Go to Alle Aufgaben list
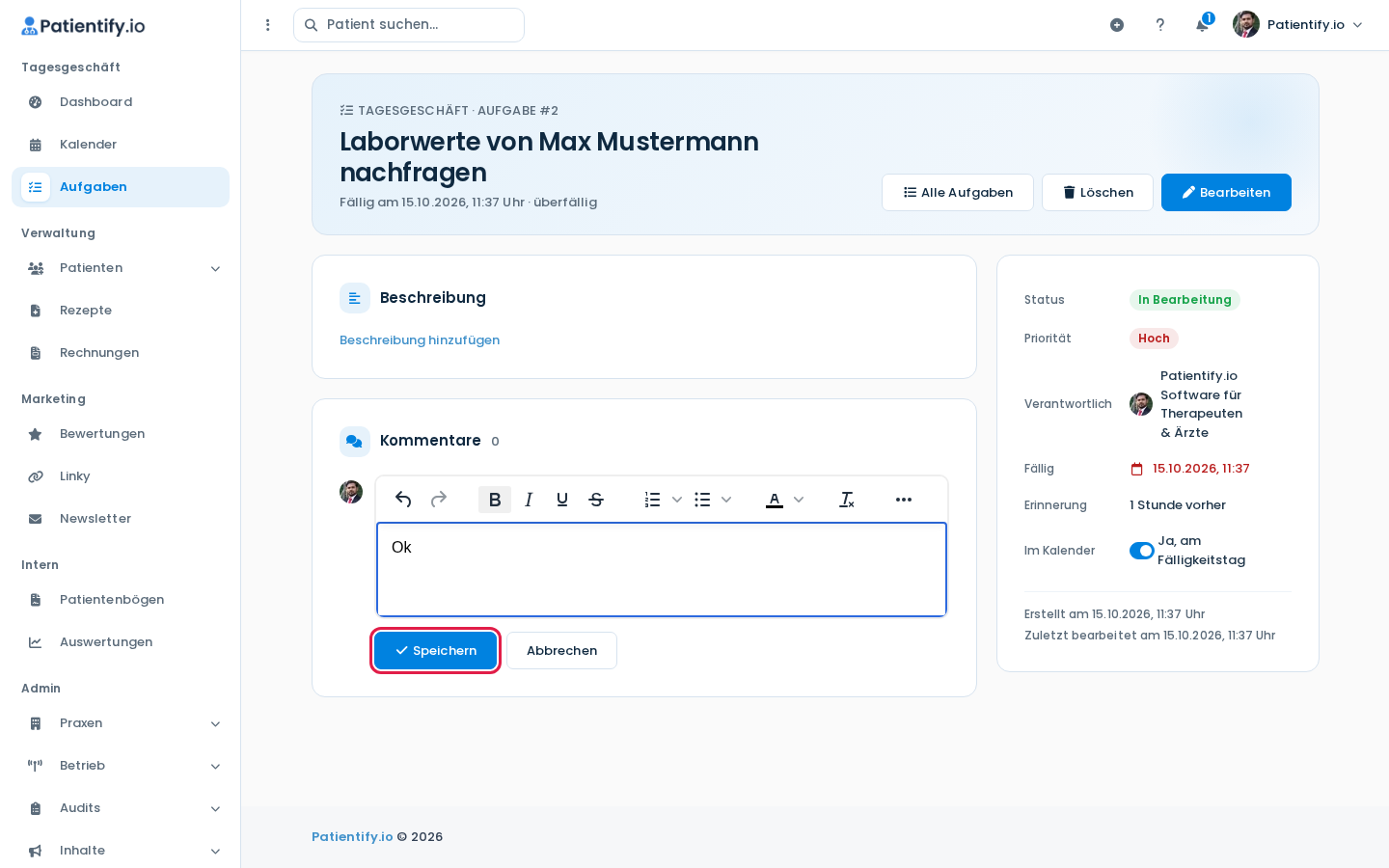The height and width of the screenshot is (868, 1389). (958, 193)
